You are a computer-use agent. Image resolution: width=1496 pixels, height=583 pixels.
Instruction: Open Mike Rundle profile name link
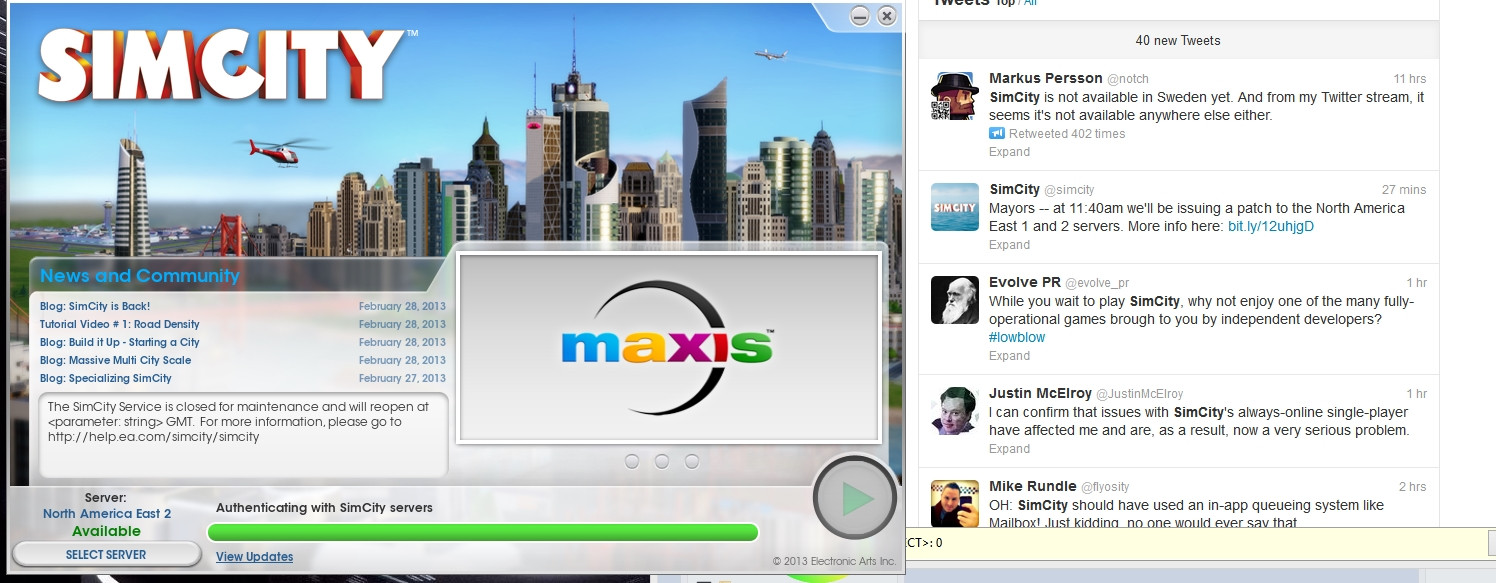click(1033, 486)
